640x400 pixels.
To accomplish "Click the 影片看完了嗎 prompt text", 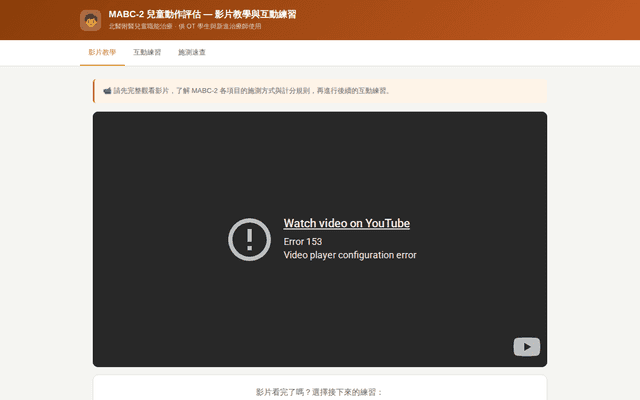I will click(319, 392).
